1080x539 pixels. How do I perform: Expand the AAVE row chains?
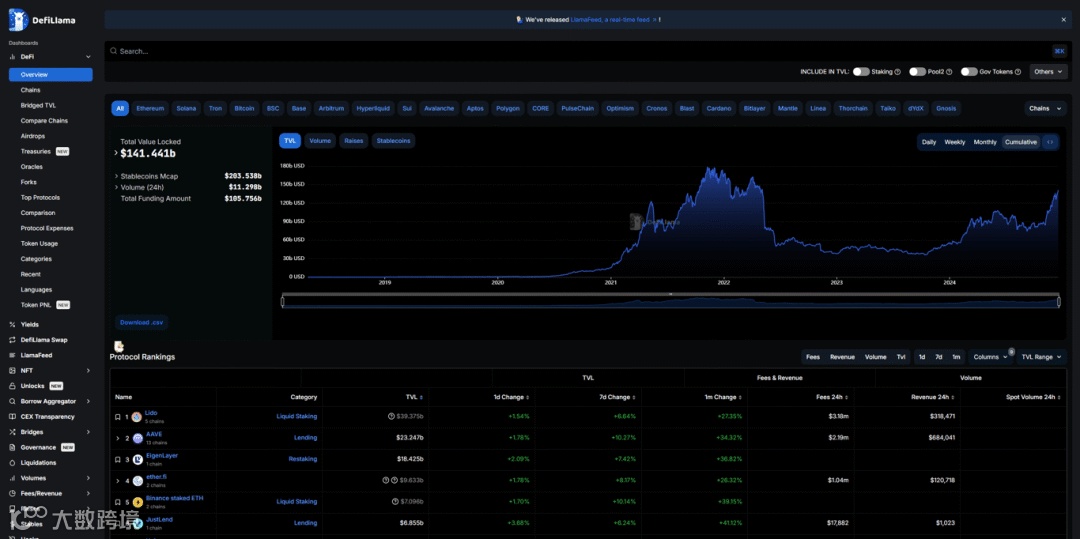coord(118,438)
